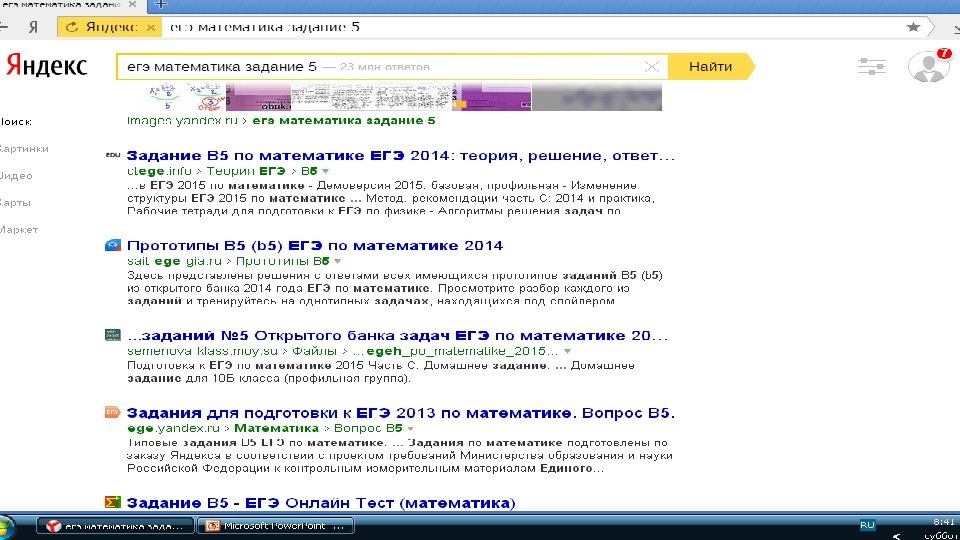
Task: Click the Yandex logo
Action: click(x=47, y=66)
